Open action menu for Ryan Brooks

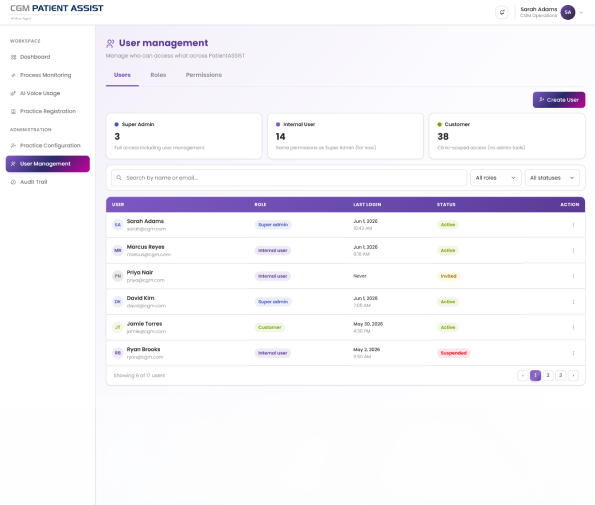(x=573, y=353)
